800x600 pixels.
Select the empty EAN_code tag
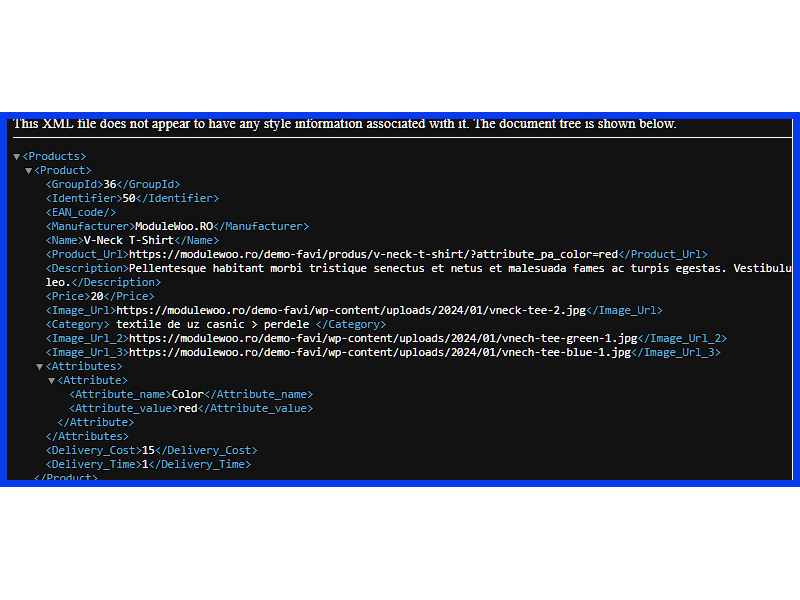pyautogui.click(x=80, y=212)
